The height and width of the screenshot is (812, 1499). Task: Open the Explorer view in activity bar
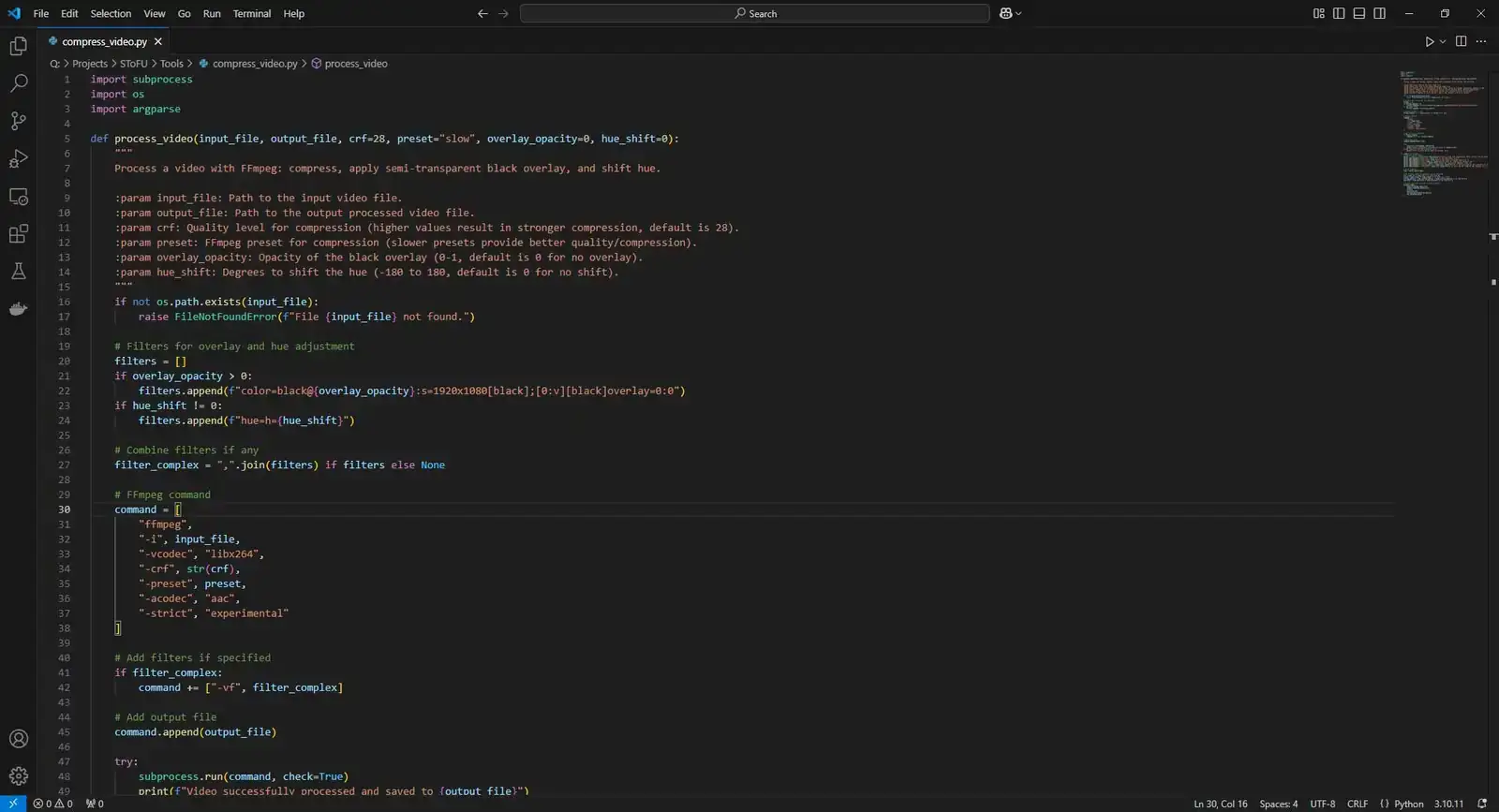(x=18, y=46)
